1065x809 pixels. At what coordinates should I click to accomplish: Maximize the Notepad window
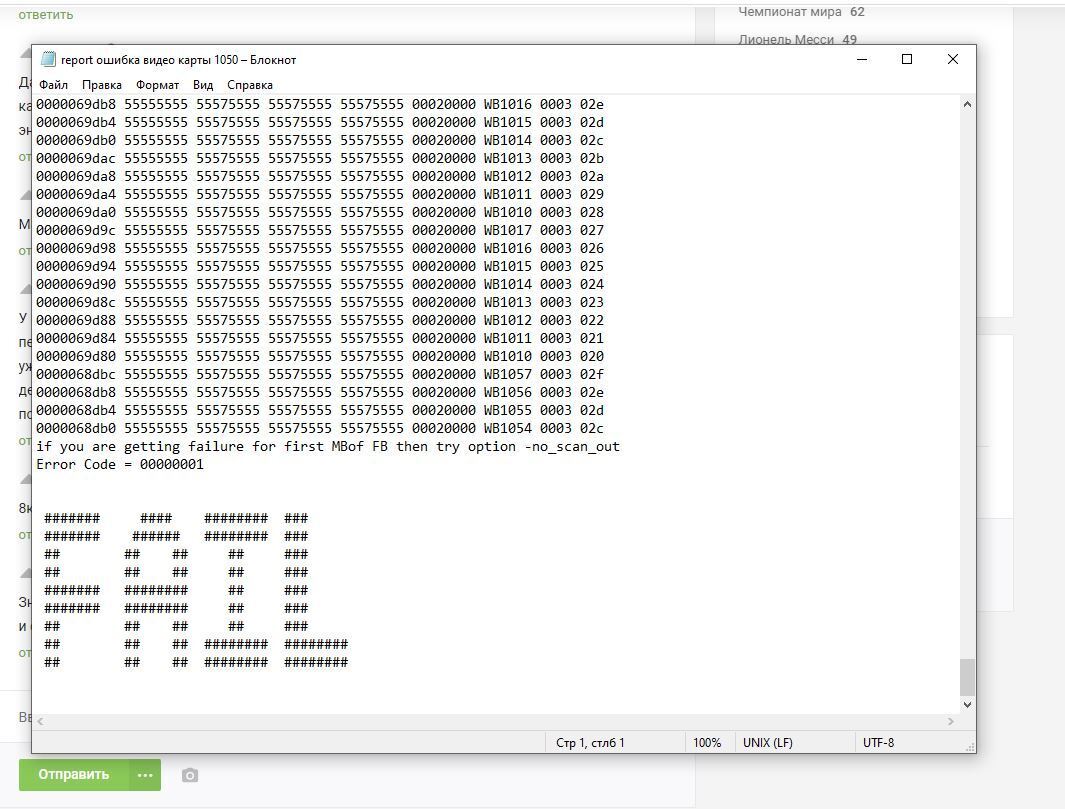(907, 60)
